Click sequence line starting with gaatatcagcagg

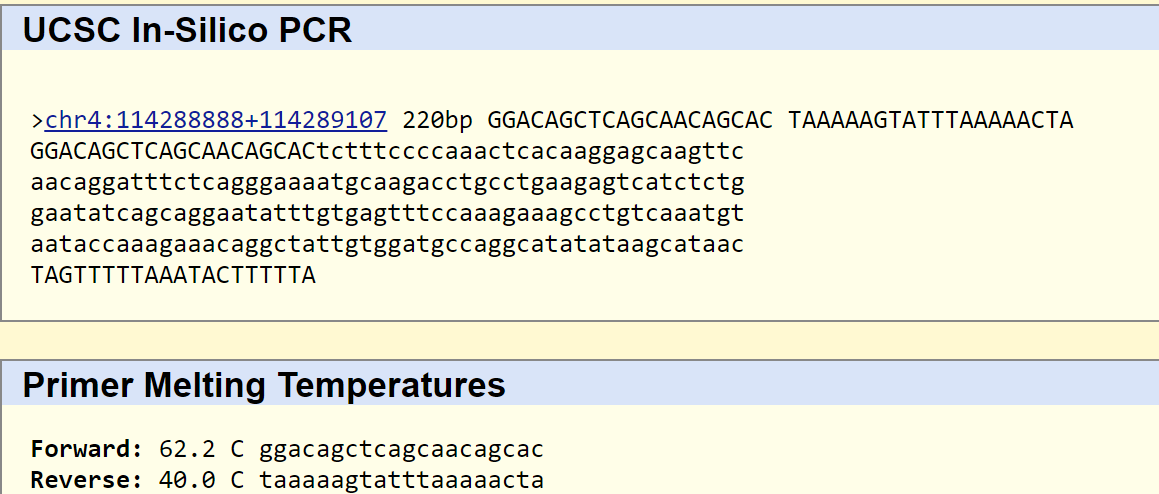[387, 213]
